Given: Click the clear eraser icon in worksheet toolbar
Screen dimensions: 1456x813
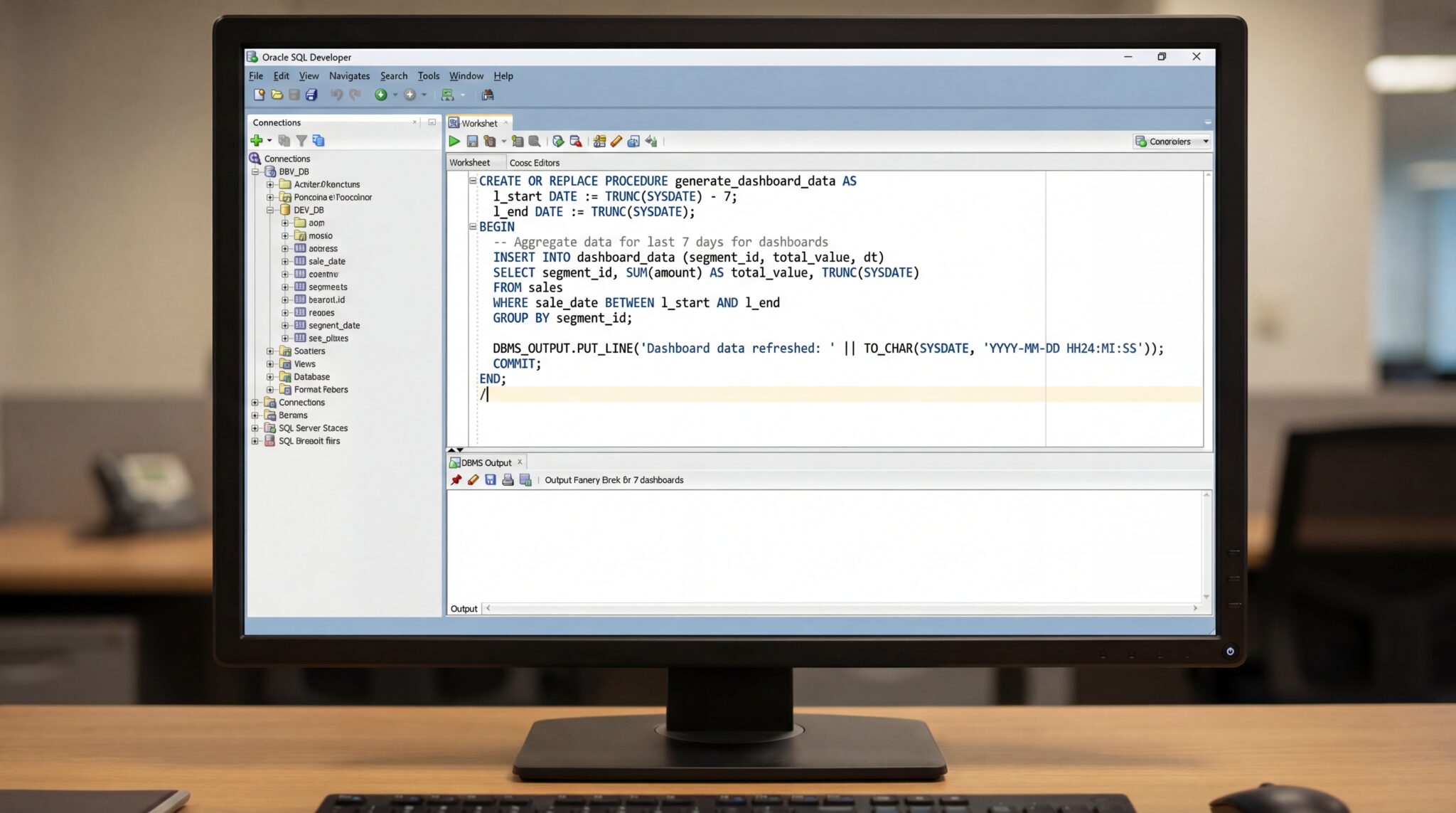Looking at the screenshot, I should (x=616, y=142).
